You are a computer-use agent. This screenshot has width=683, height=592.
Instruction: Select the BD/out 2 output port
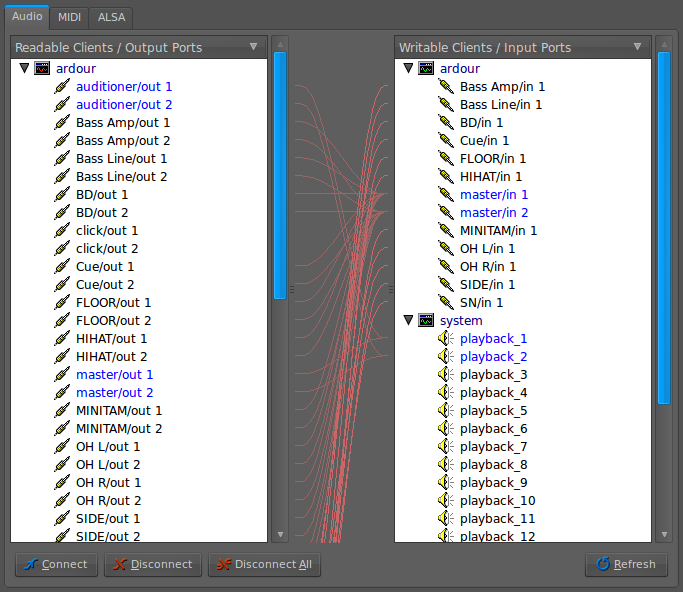(102, 213)
